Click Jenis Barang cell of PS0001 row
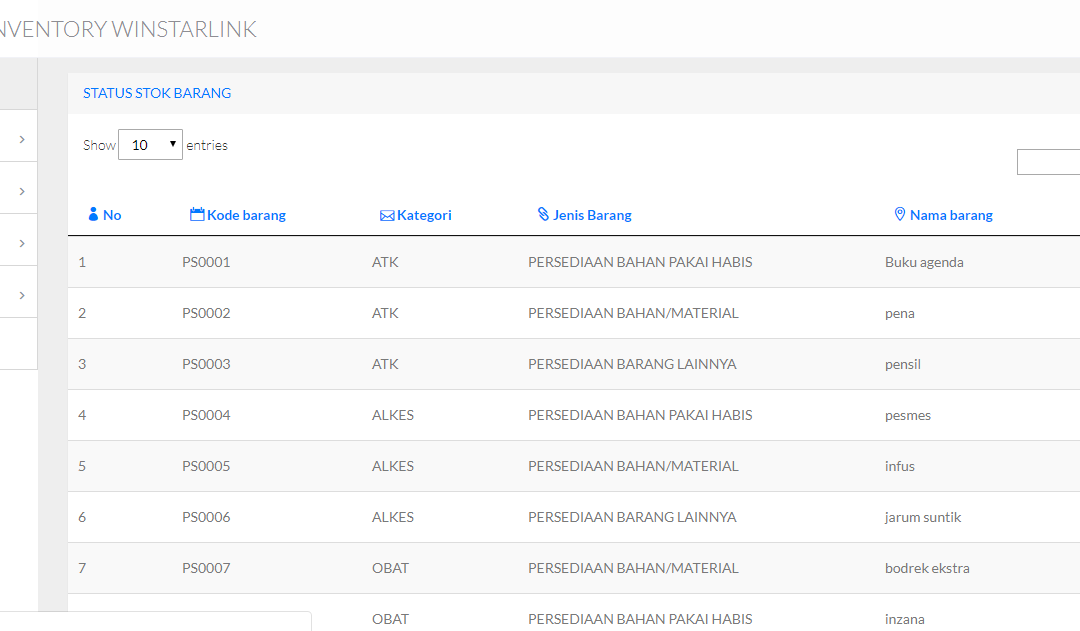 (640, 262)
